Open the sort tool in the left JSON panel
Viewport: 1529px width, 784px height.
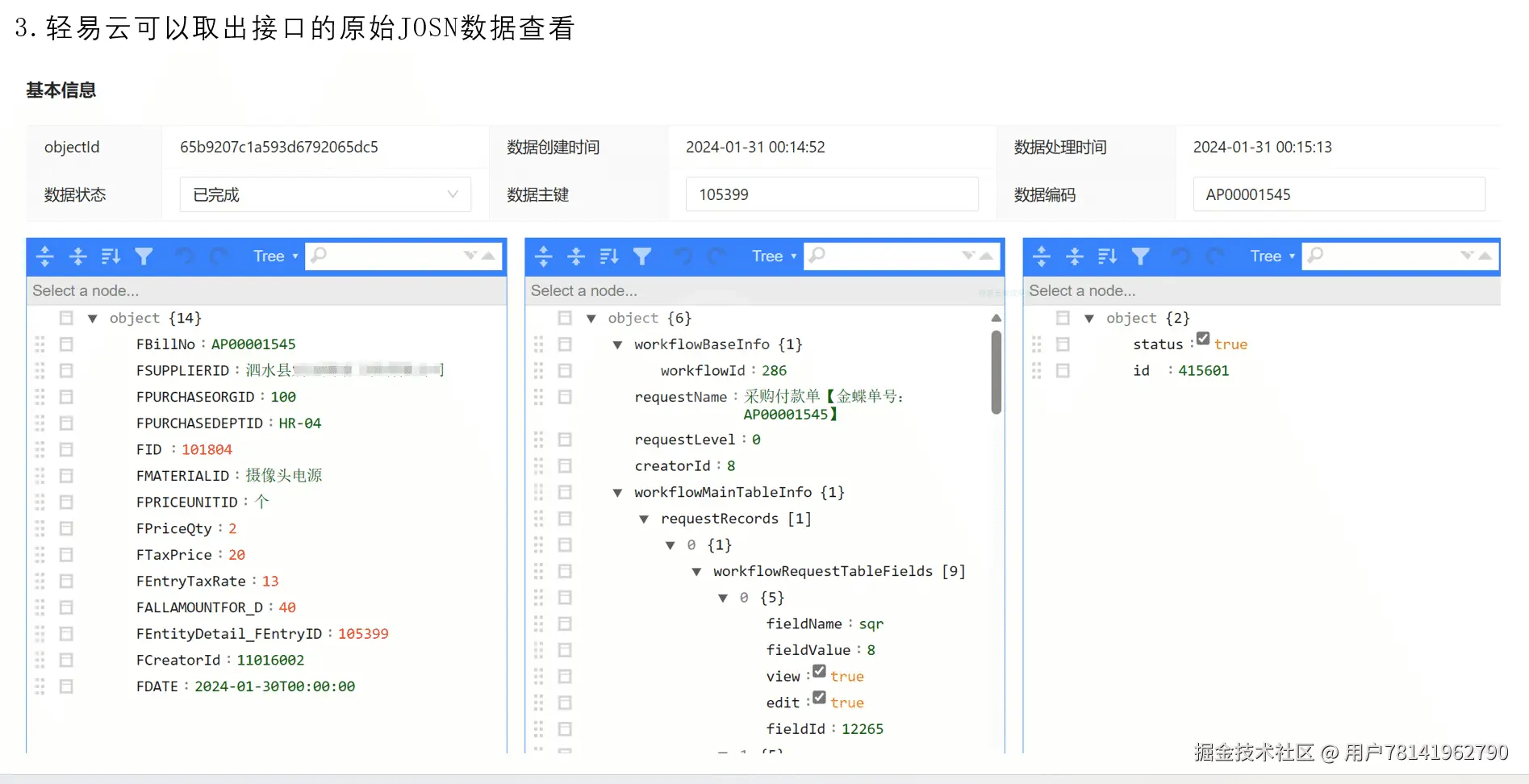pyautogui.click(x=111, y=256)
